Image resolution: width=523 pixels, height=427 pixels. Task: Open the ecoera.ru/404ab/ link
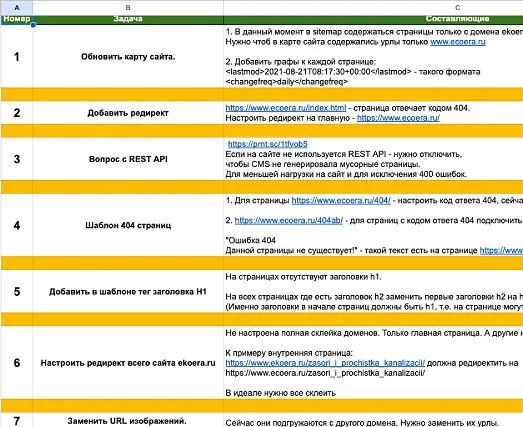(289, 221)
